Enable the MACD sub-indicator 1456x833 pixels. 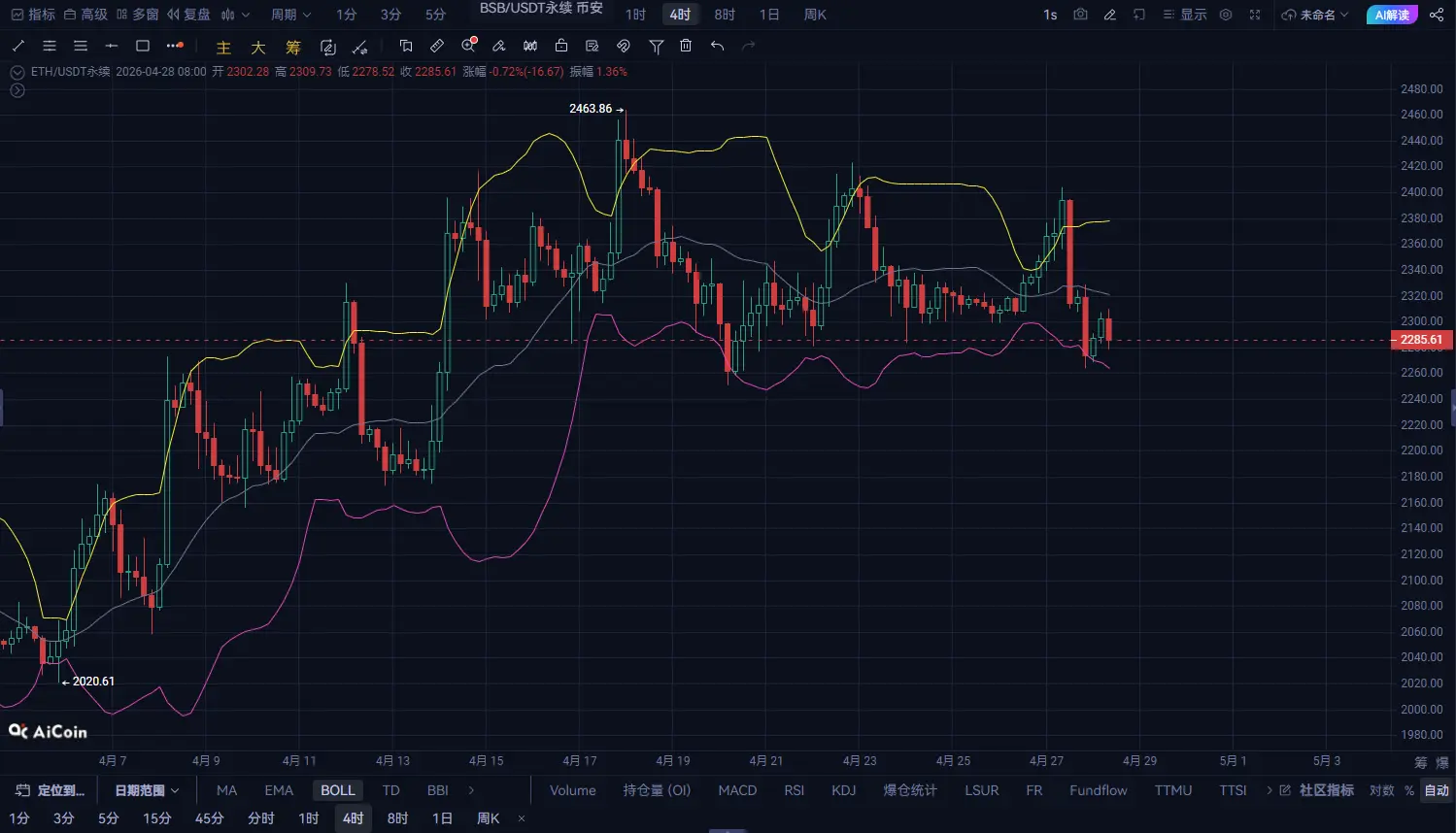tap(737, 790)
